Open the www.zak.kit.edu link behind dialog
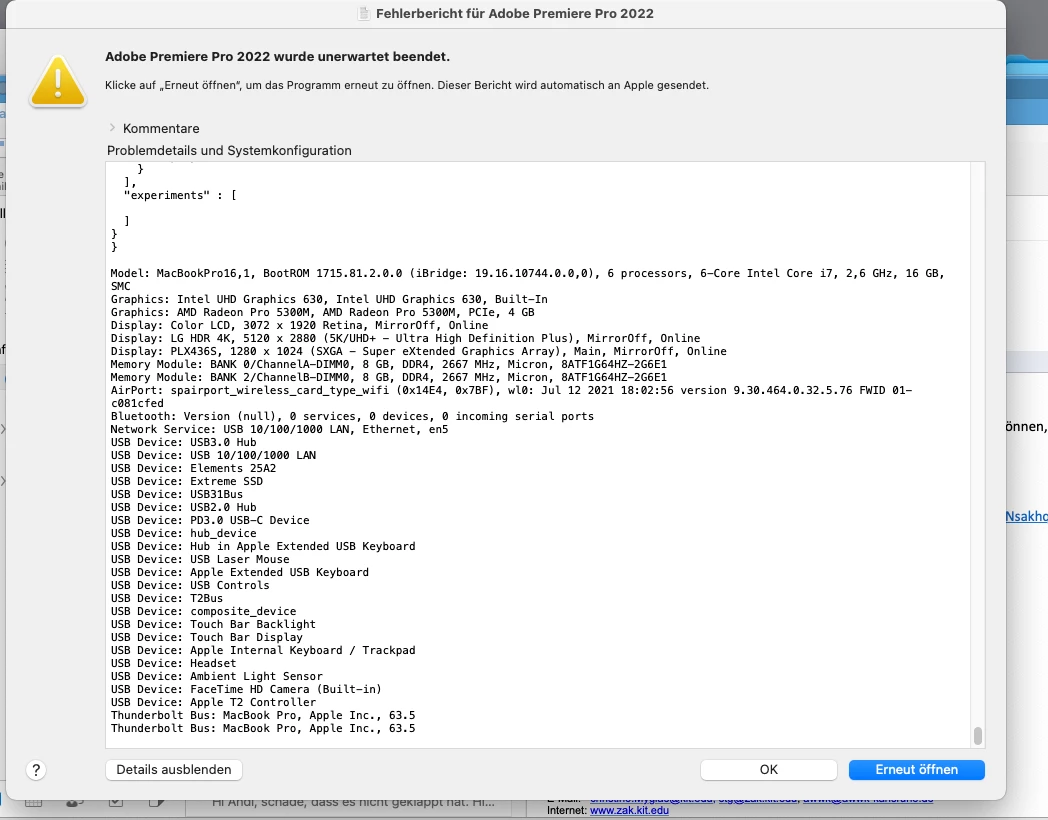 point(629,810)
